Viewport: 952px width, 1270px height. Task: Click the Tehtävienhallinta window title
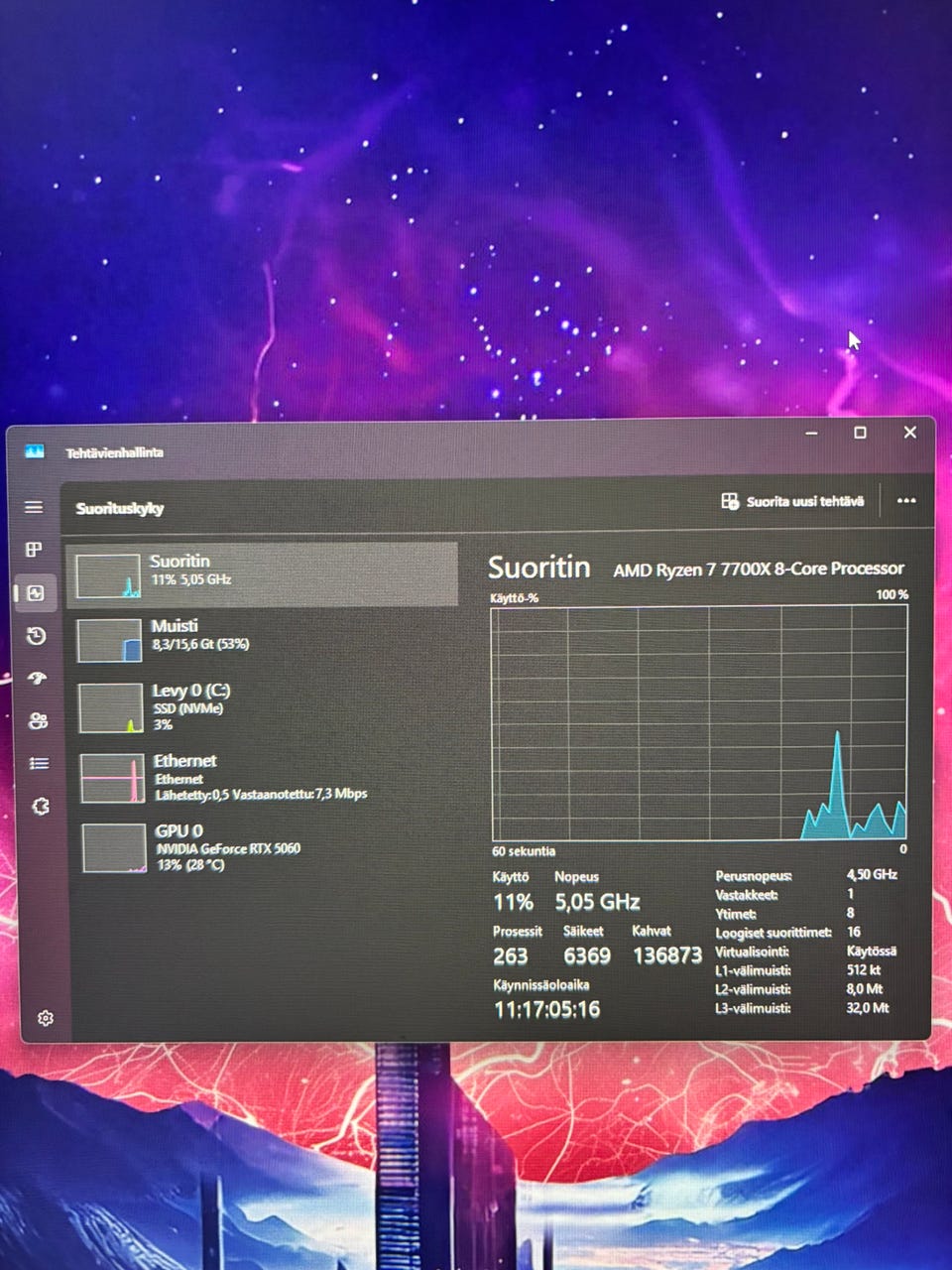[115, 452]
